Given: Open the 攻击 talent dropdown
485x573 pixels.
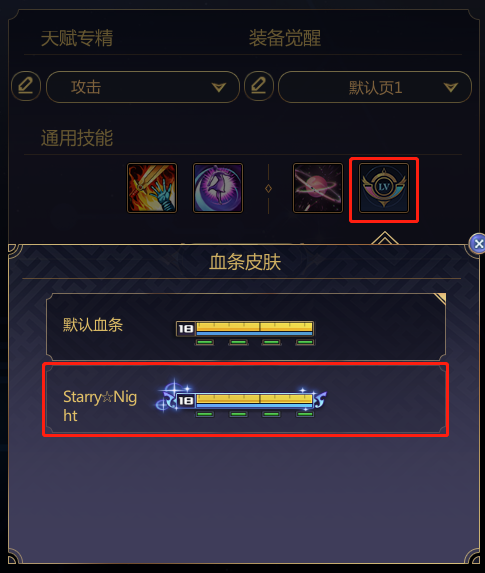Looking at the screenshot, I should click(143, 87).
